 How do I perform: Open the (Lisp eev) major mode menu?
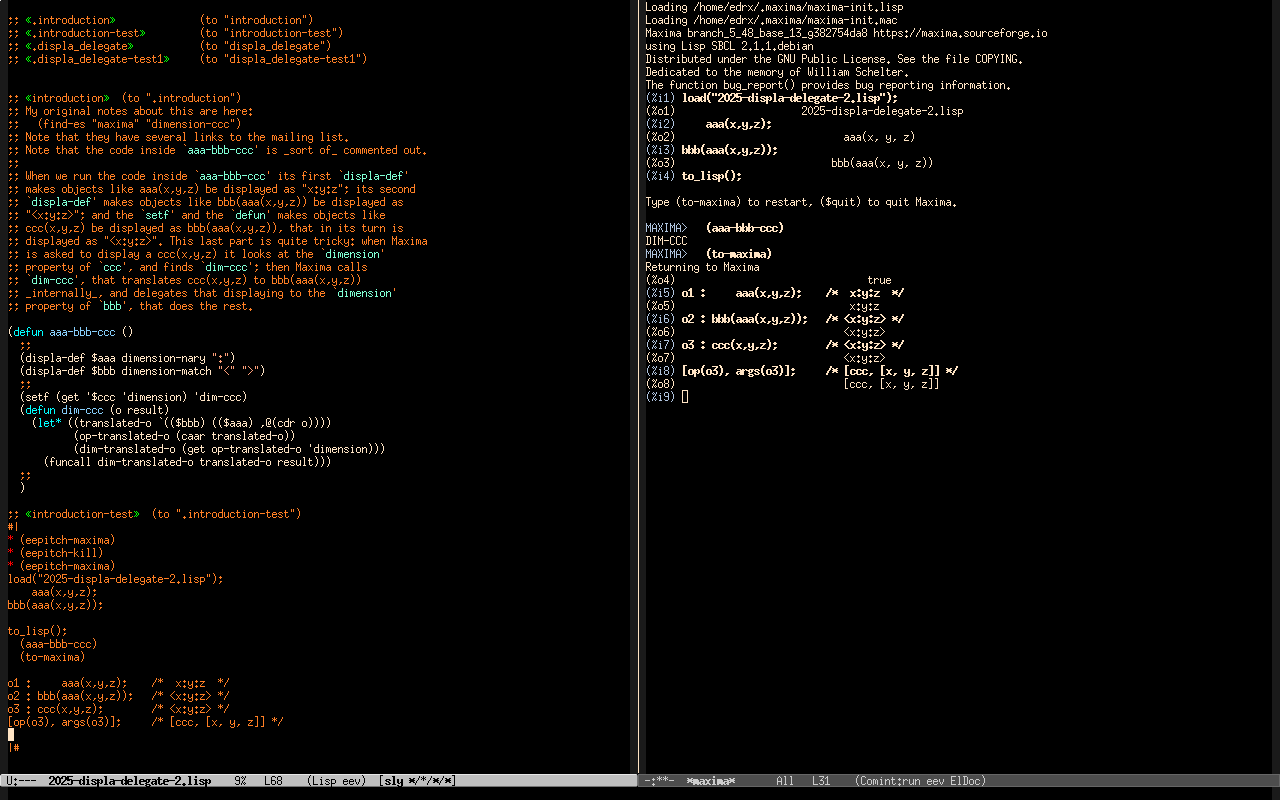335,781
